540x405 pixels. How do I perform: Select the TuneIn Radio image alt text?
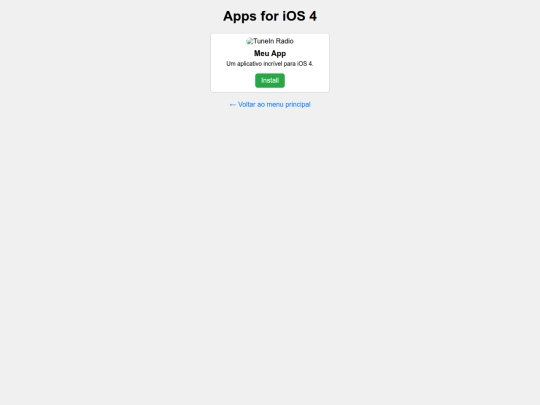tap(273, 41)
